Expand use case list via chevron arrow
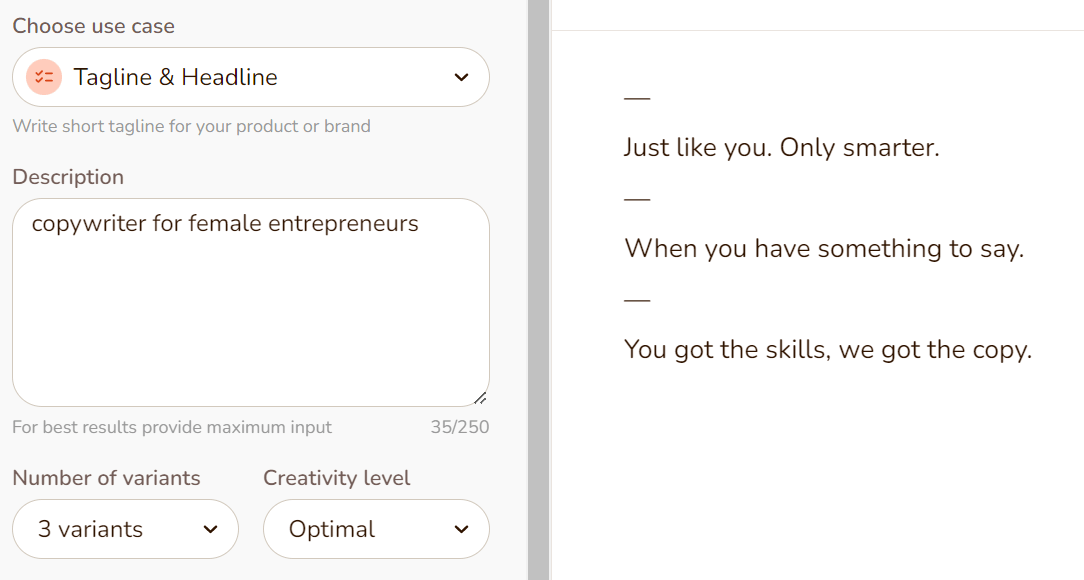 click(x=461, y=77)
